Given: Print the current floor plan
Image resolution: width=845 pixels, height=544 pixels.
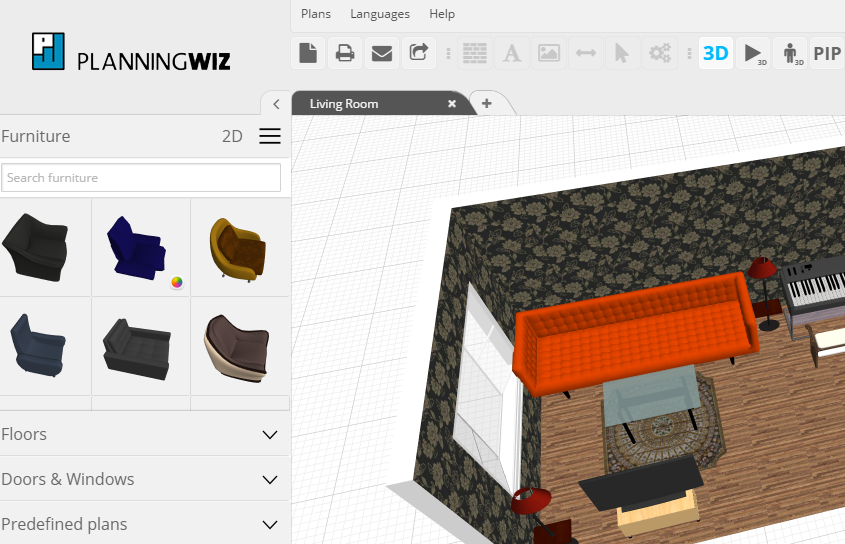Looking at the screenshot, I should 345,53.
